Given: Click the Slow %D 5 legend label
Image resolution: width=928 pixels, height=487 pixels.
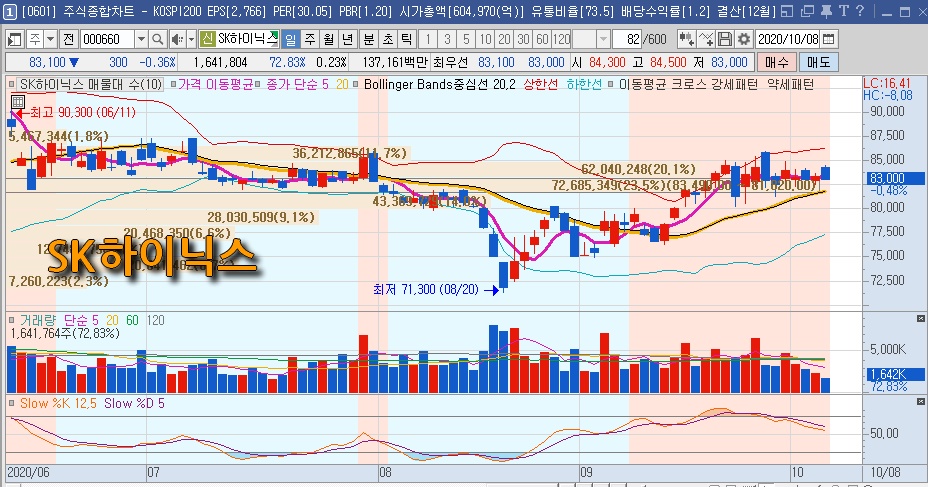Looking at the screenshot, I should point(134,403).
